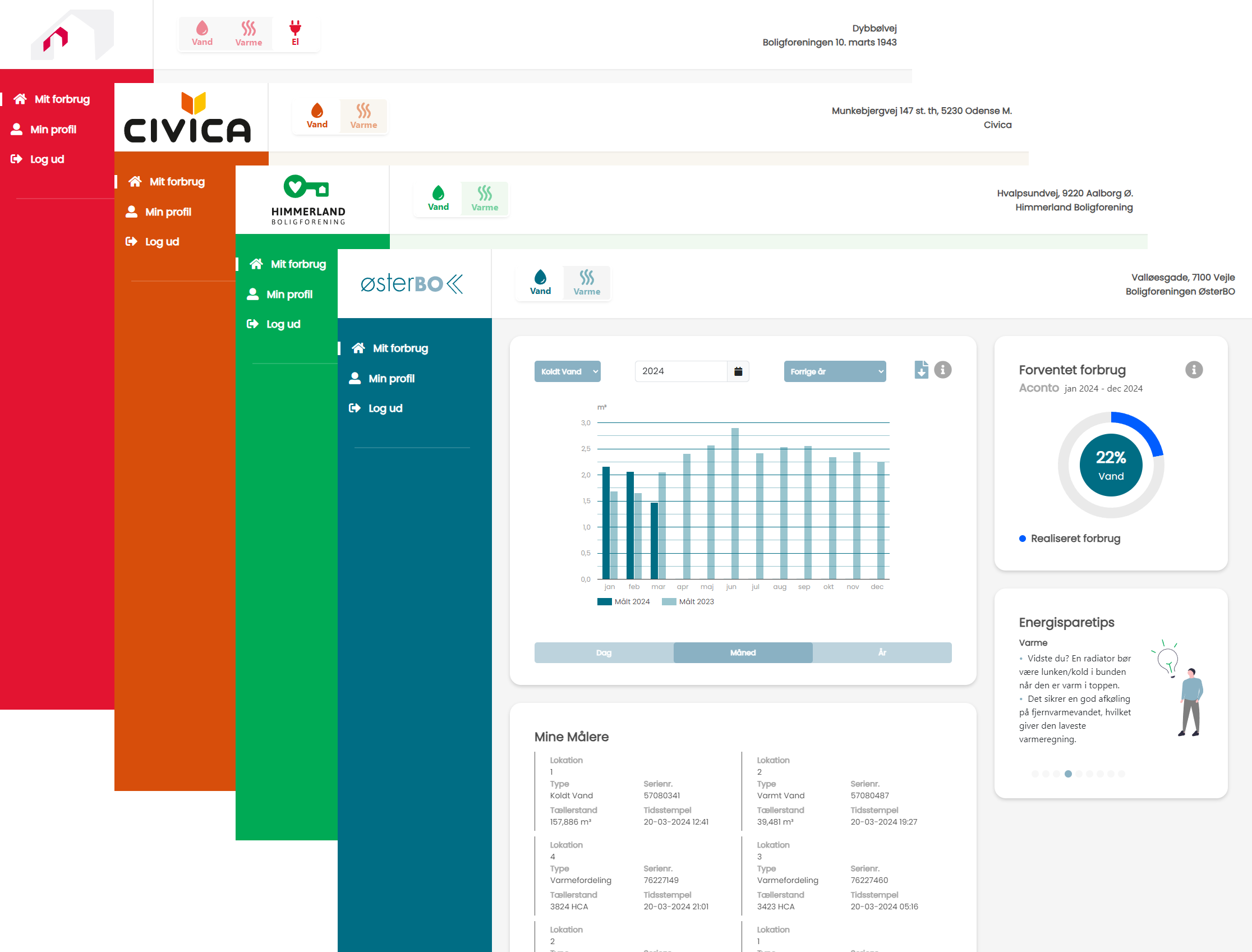
Task: Click serial number 57080487
Action: [869, 796]
